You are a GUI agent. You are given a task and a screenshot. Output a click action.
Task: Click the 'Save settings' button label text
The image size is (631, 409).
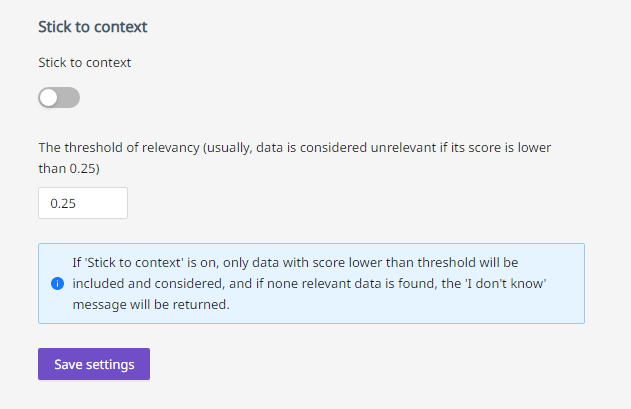(x=94, y=364)
